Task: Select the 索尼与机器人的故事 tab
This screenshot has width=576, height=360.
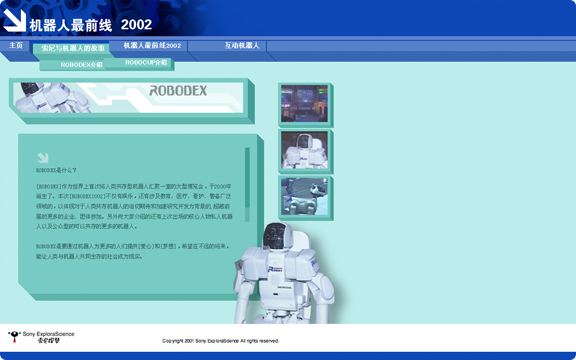Action: [x=72, y=48]
